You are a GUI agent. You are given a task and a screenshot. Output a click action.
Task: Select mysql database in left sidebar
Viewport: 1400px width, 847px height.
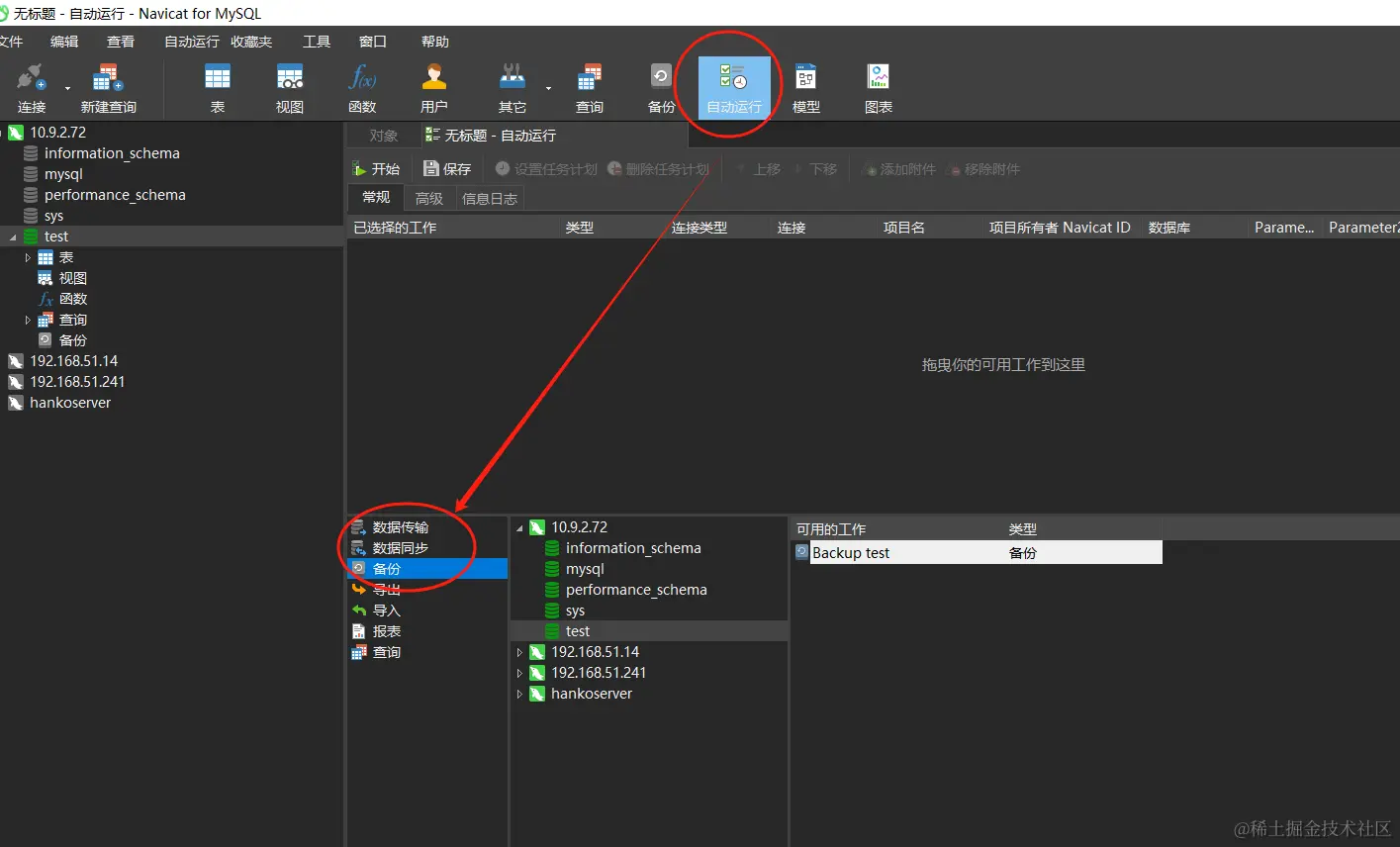(63, 174)
